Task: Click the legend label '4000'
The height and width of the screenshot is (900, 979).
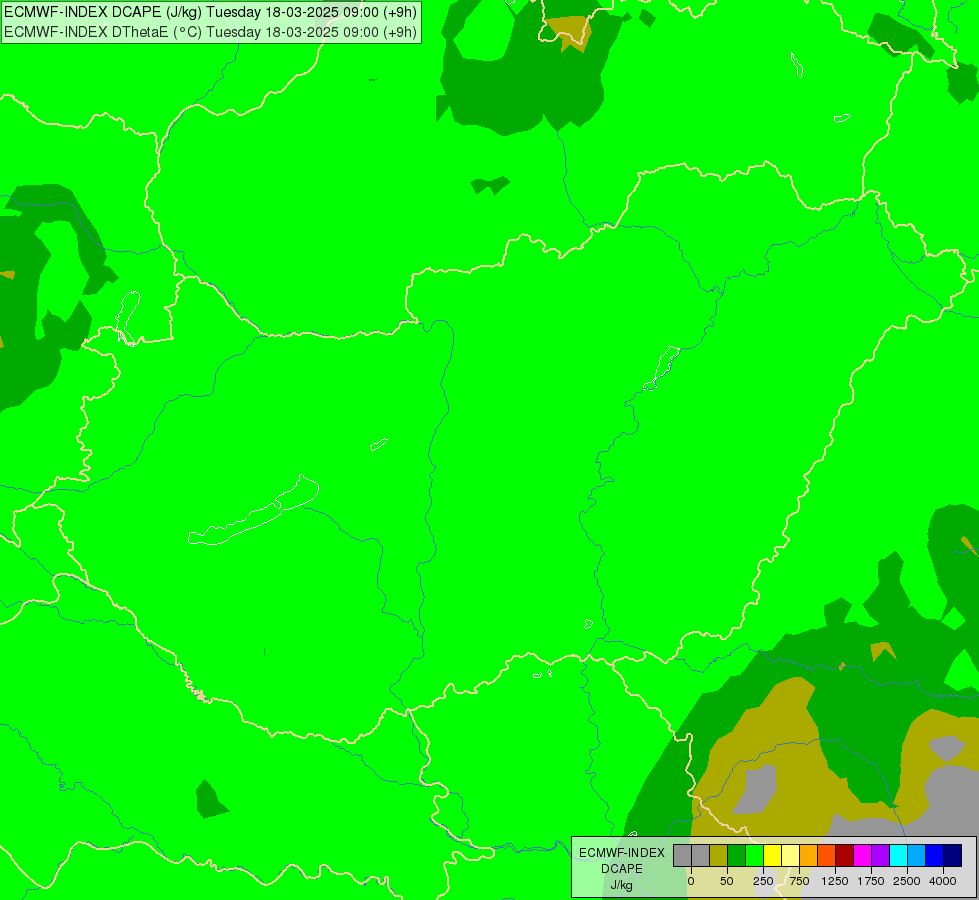Action: point(943,881)
